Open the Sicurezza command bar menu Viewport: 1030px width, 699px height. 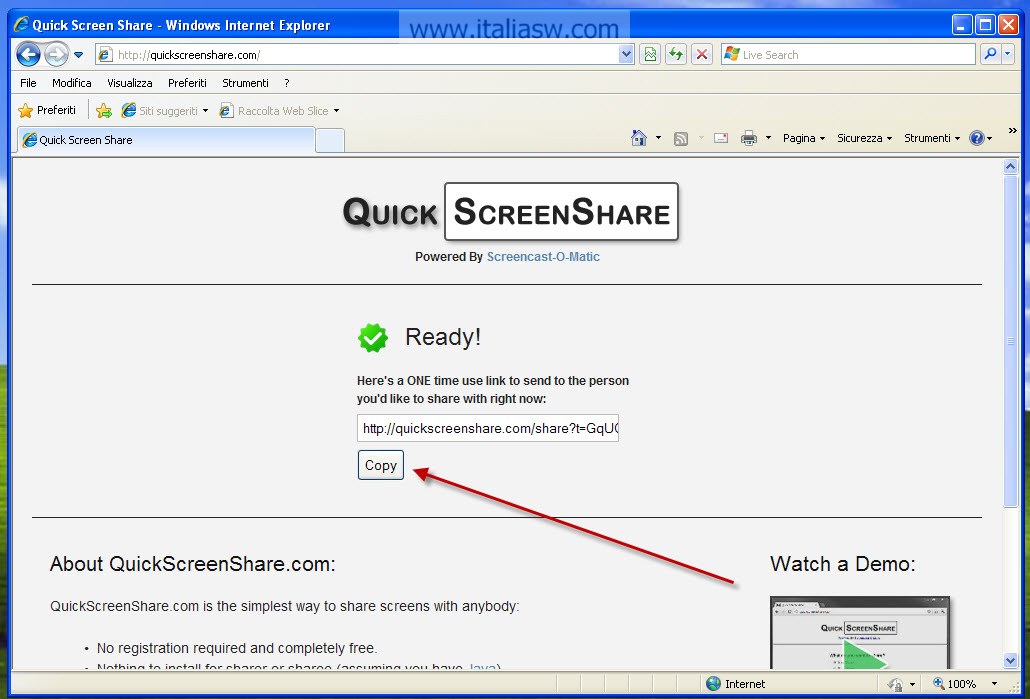[864, 138]
